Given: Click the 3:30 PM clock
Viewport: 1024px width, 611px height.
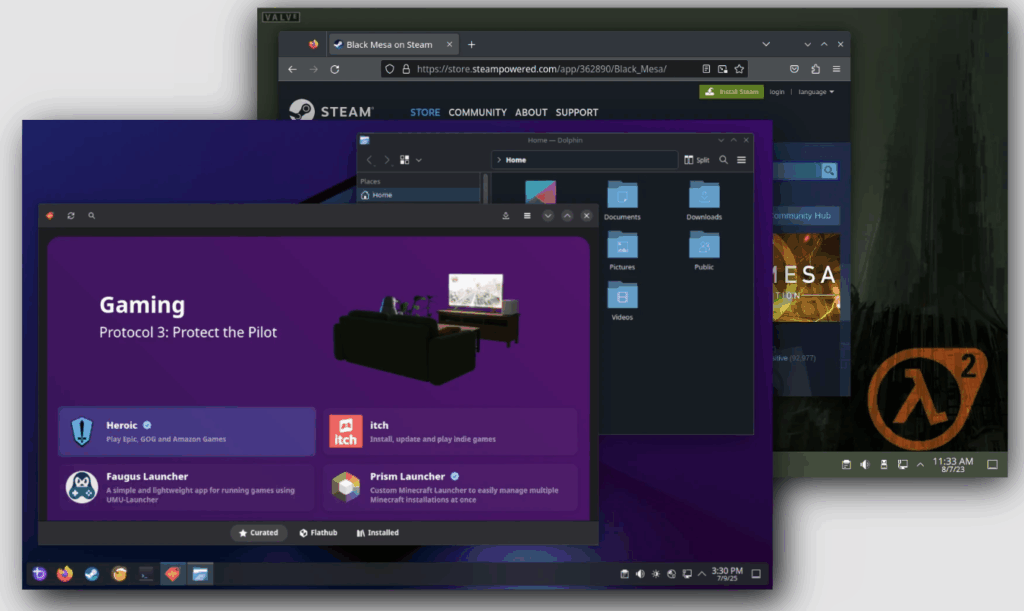Looking at the screenshot, I should 727,574.
